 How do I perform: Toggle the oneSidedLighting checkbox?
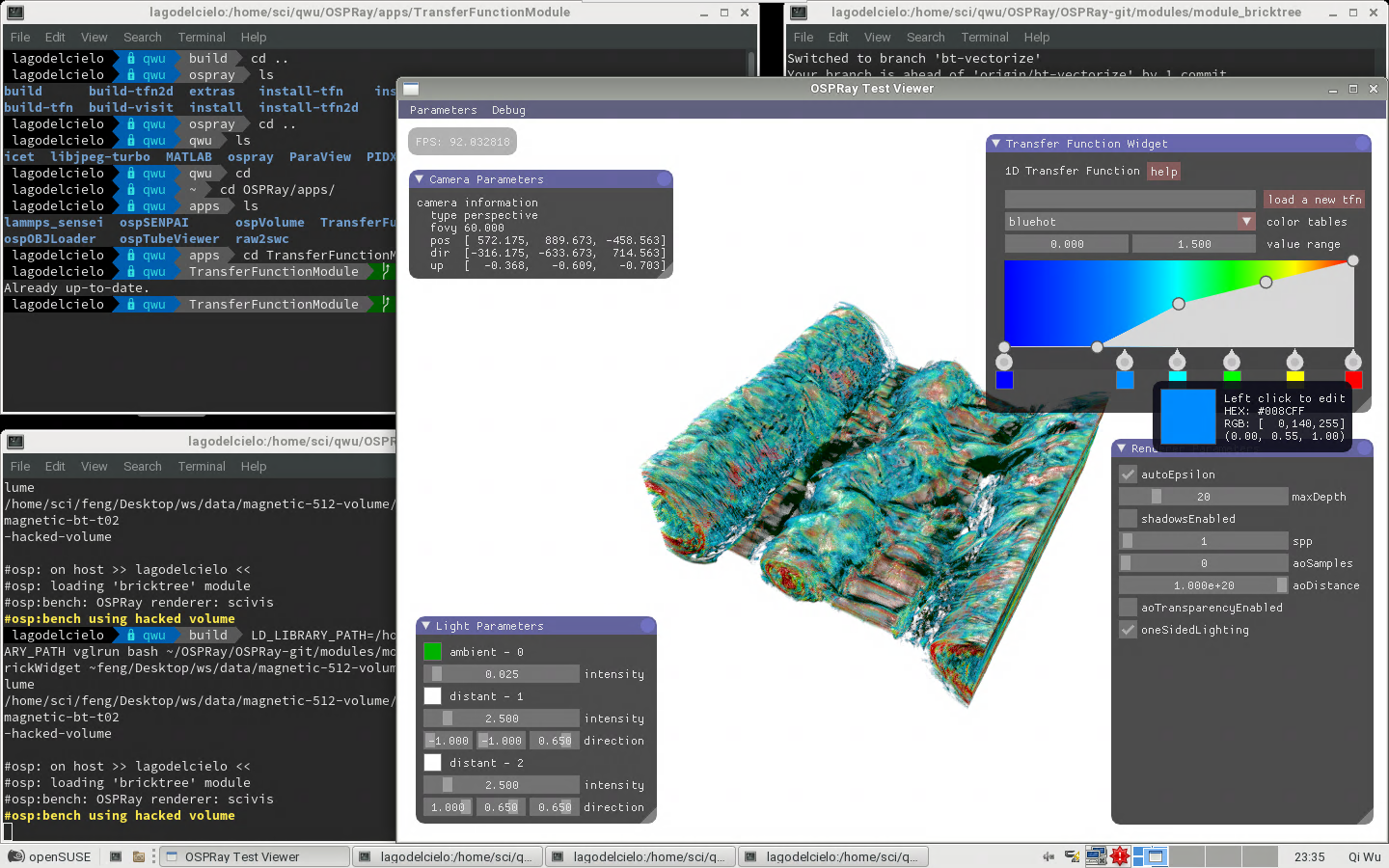coord(1128,630)
